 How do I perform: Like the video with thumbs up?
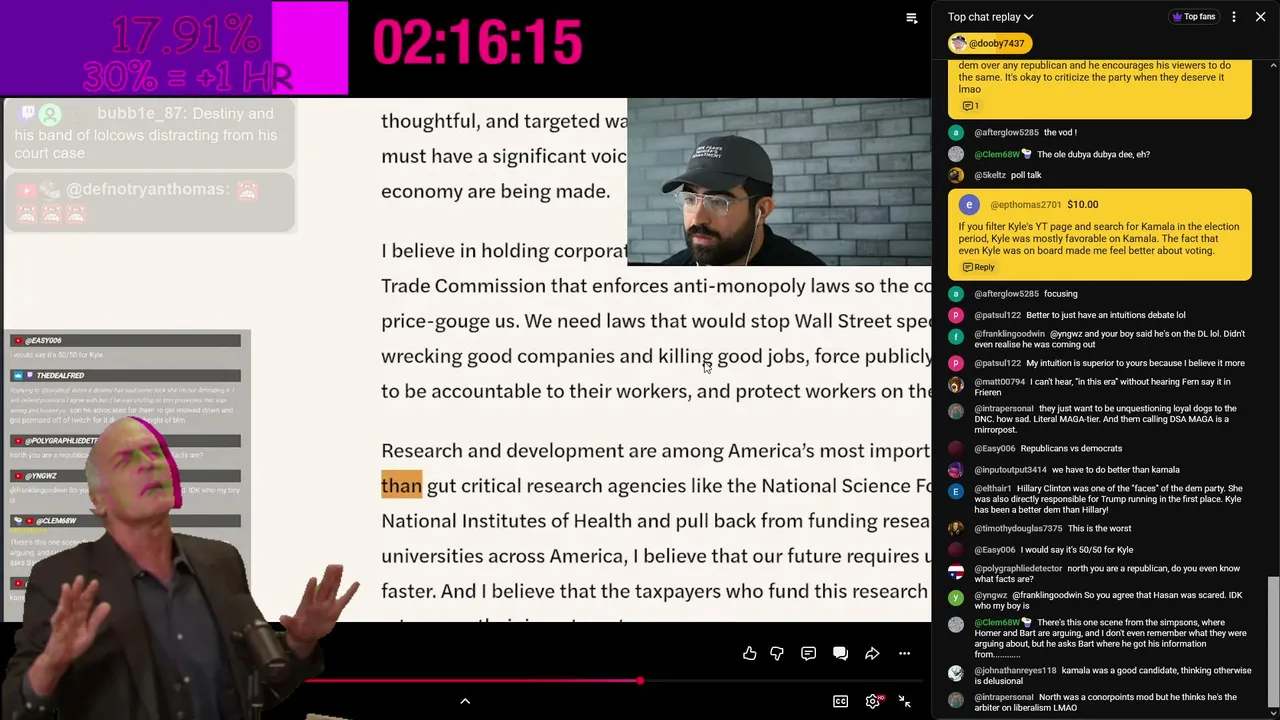(x=749, y=653)
